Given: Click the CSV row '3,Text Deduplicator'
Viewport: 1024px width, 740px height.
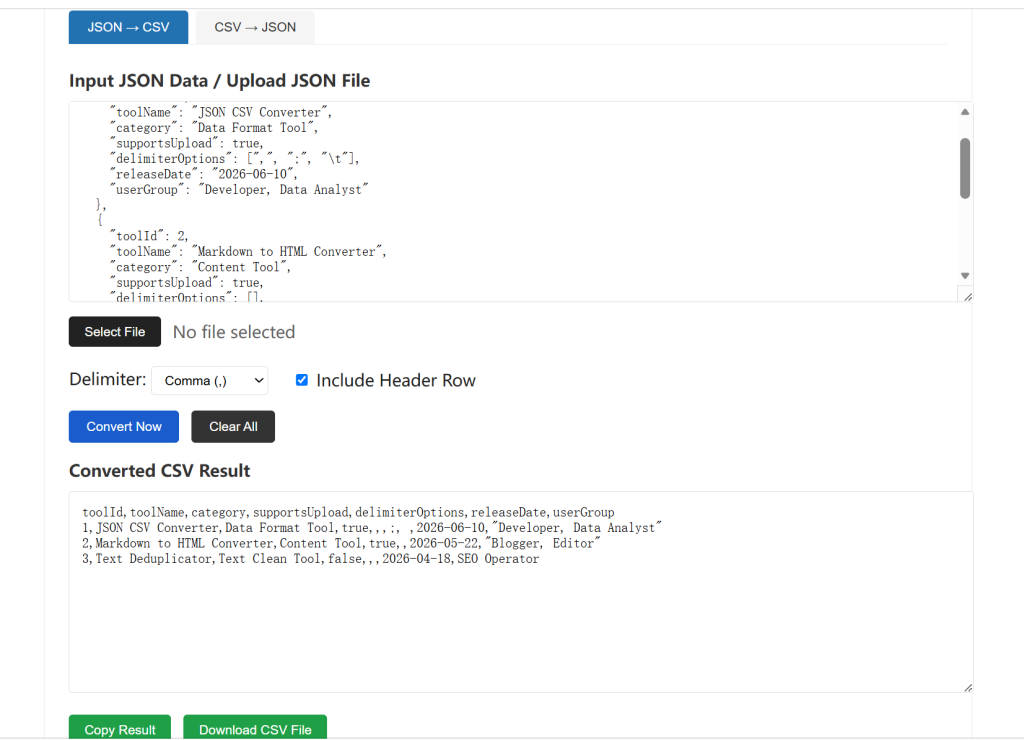Looking at the screenshot, I should coord(311,559).
